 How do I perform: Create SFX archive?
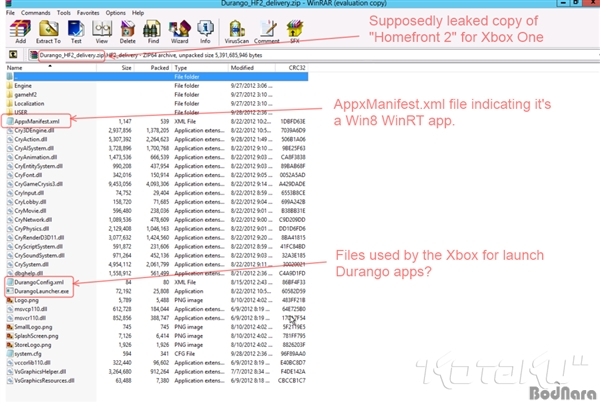(x=295, y=32)
